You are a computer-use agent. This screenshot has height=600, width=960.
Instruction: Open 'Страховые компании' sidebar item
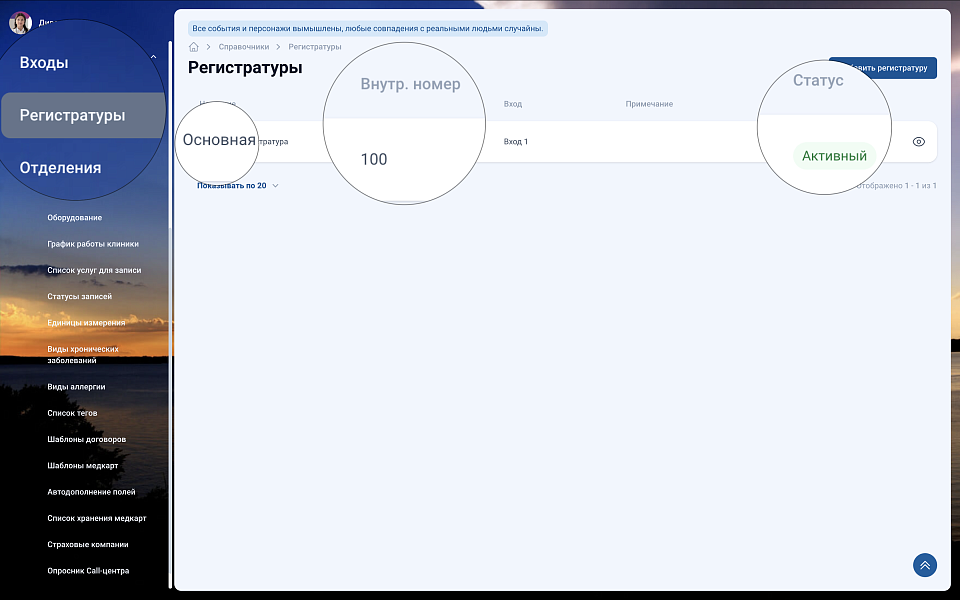(x=88, y=545)
